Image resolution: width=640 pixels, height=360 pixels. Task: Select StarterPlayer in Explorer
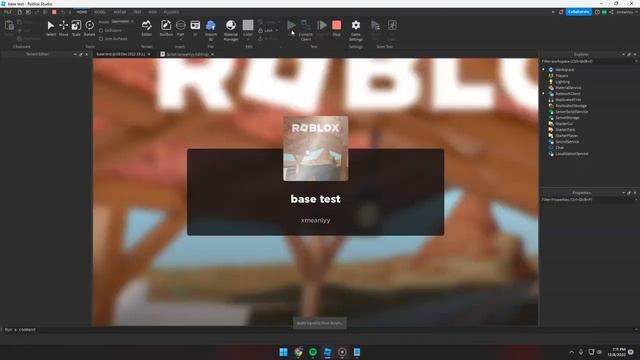pos(566,136)
